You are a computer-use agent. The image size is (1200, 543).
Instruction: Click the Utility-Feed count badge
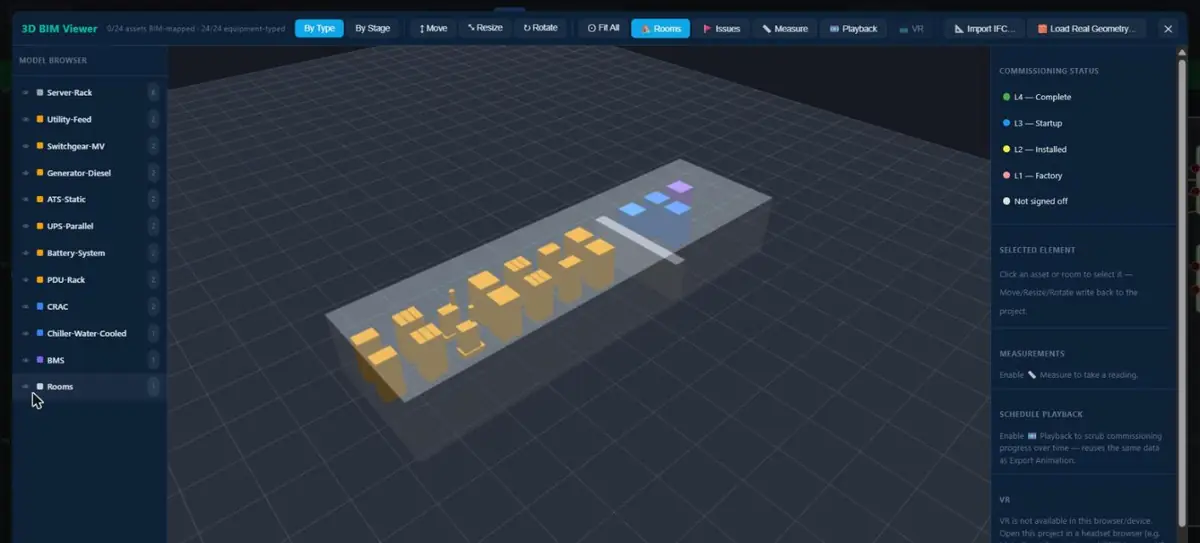[153, 119]
